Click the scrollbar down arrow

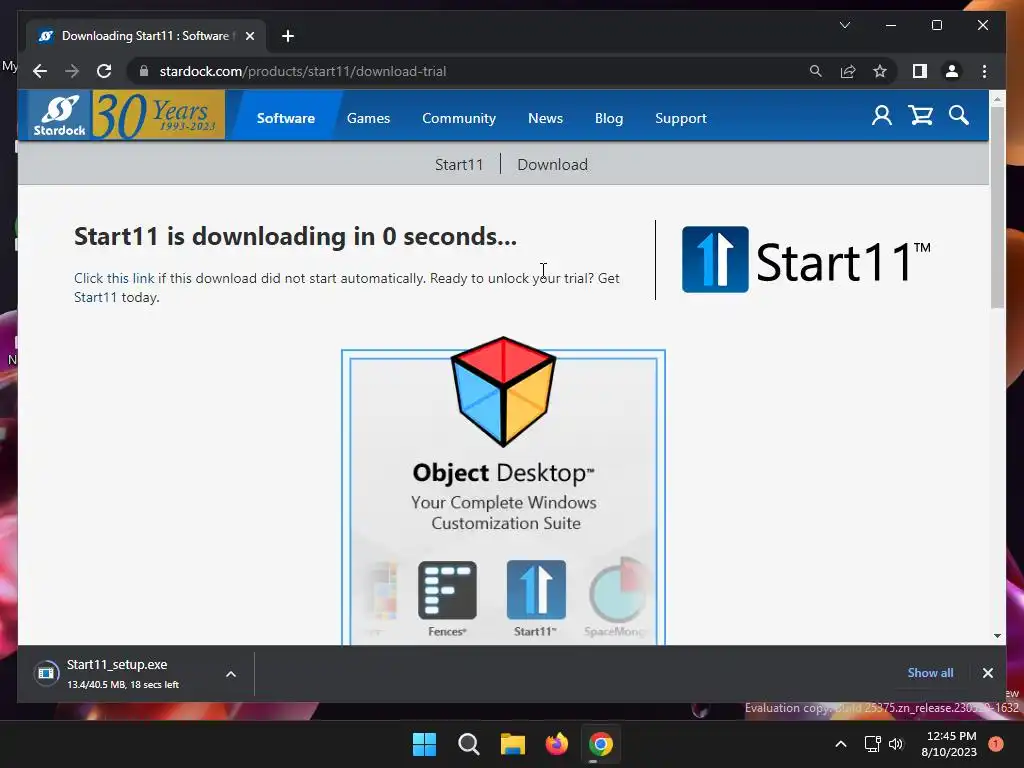click(x=997, y=635)
